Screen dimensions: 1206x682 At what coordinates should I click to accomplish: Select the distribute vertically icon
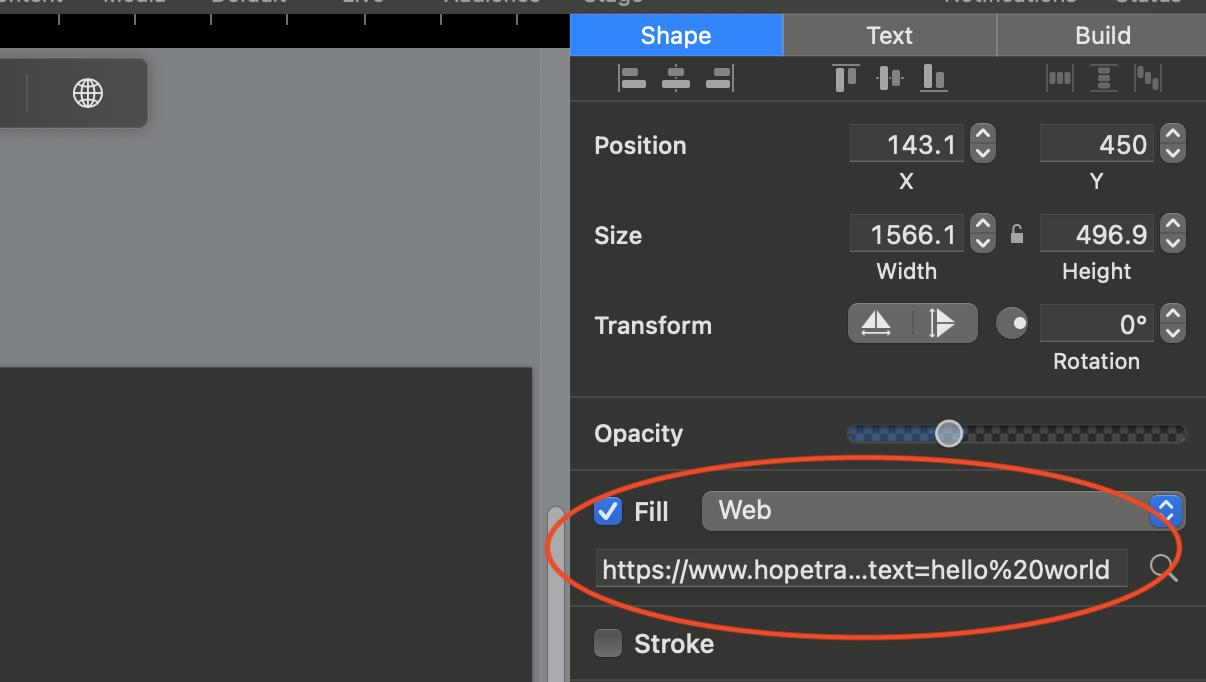pyautogui.click(x=1103, y=78)
